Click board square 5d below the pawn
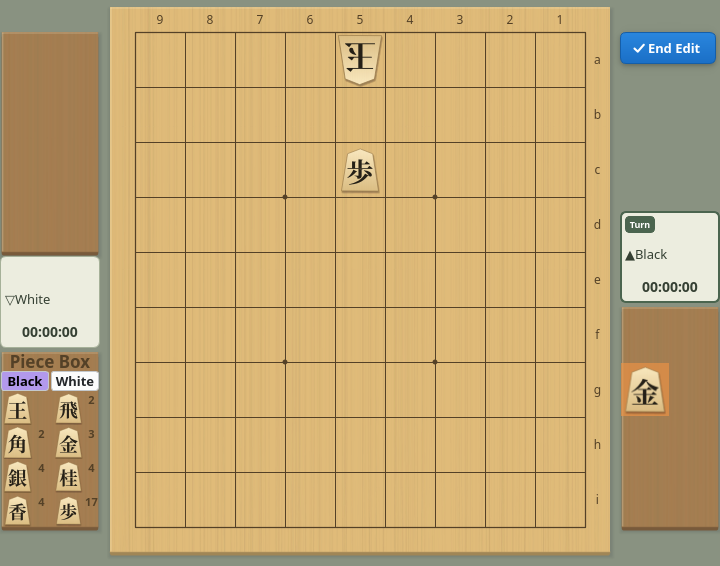720x566 pixels. (360, 225)
